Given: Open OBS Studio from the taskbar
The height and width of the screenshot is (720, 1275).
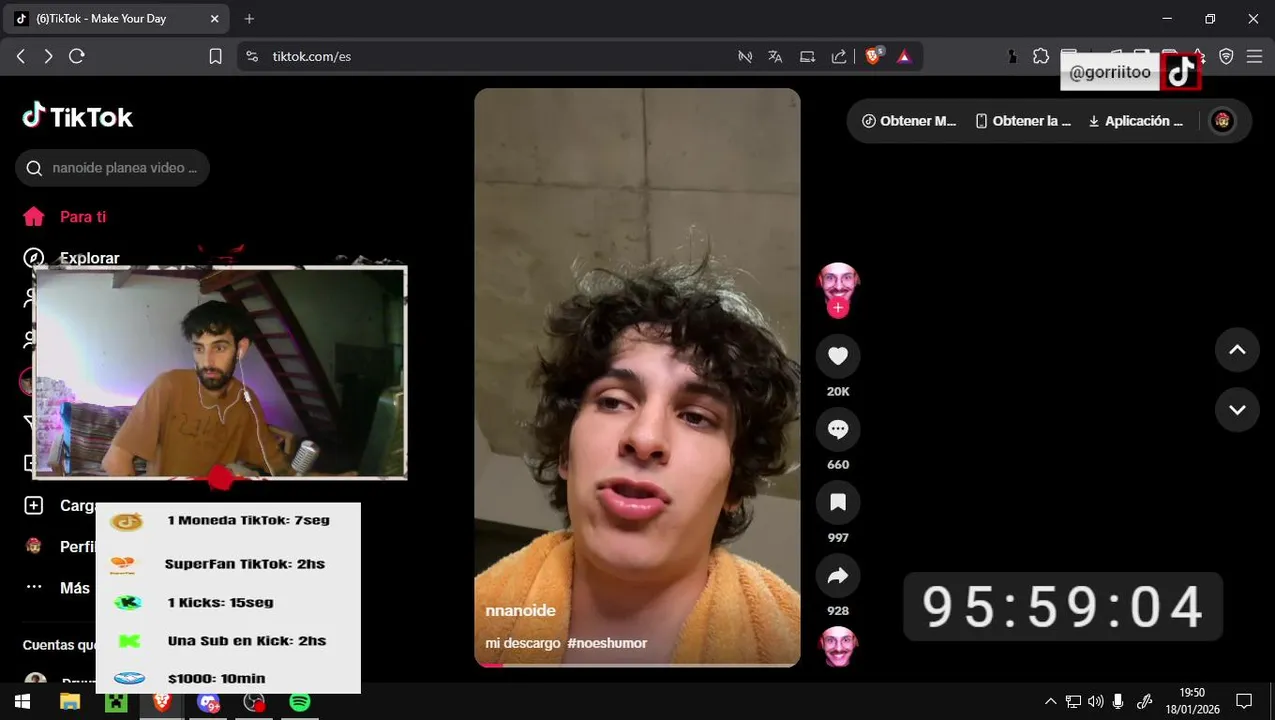Looking at the screenshot, I should (x=255, y=702).
